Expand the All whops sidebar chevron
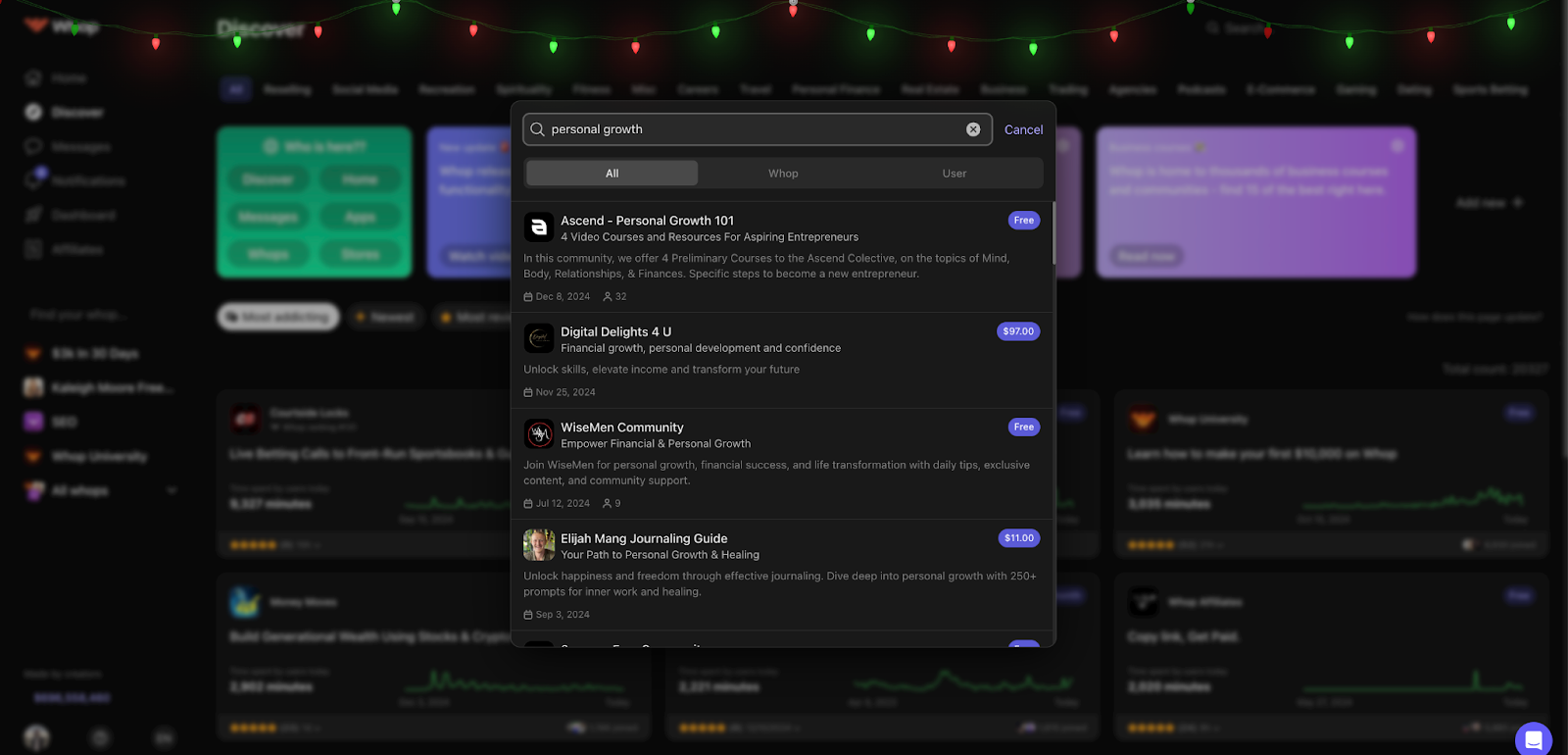Image resolution: width=1568 pixels, height=755 pixels. point(172,490)
